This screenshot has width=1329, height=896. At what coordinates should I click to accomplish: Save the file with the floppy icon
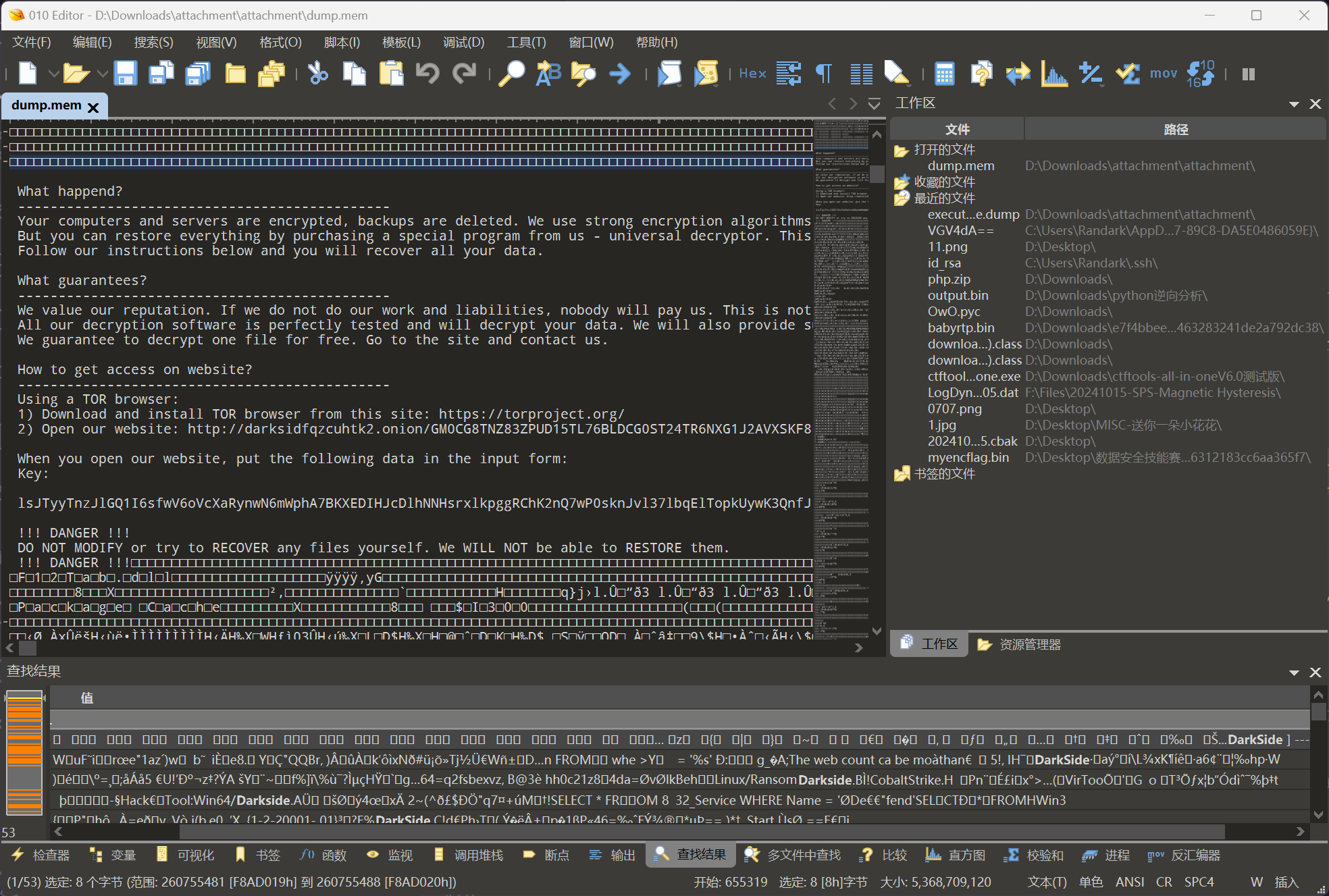coord(125,73)
